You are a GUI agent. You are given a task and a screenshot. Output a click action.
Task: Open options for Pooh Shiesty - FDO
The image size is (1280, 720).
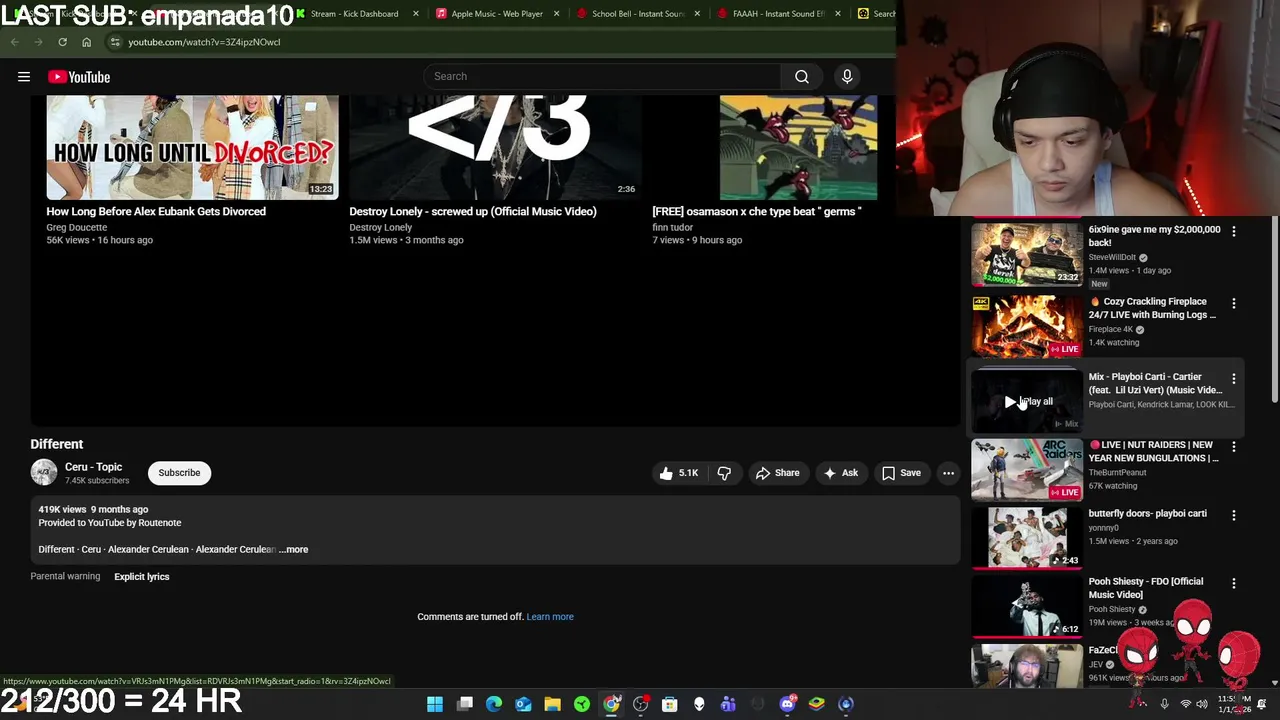1233,583
